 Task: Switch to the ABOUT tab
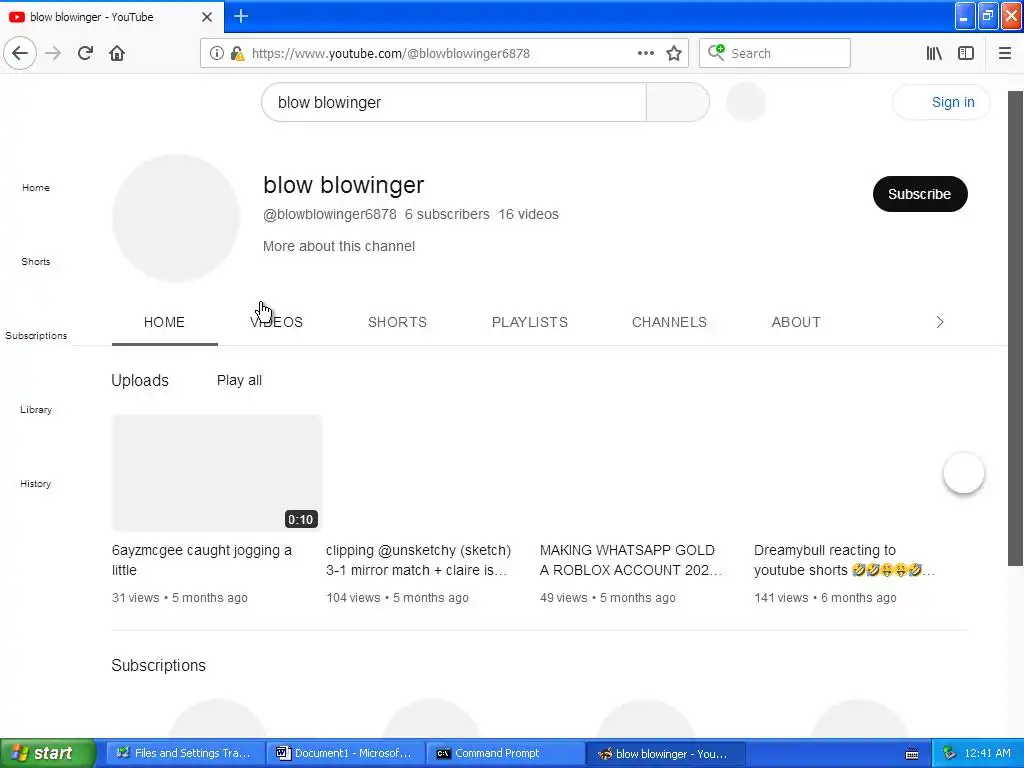click(x=796, y=322)
